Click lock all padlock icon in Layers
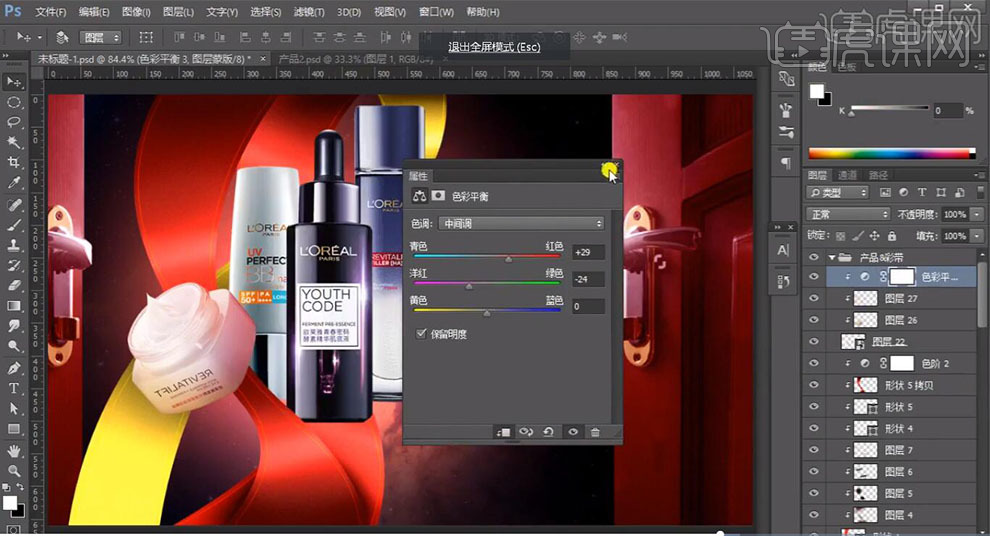Viewport: 990px width, 536px height. 892,235
